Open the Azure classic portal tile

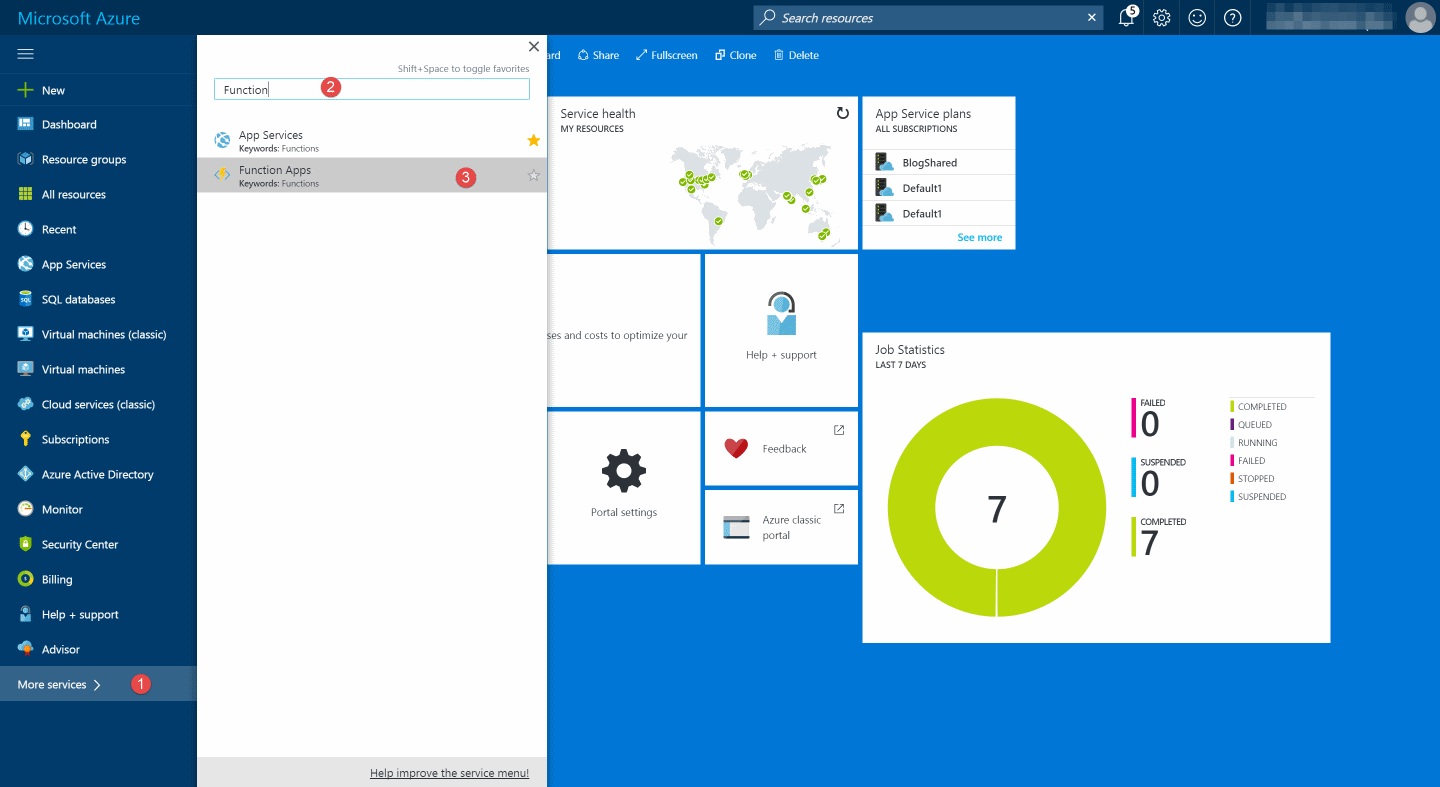781,527
